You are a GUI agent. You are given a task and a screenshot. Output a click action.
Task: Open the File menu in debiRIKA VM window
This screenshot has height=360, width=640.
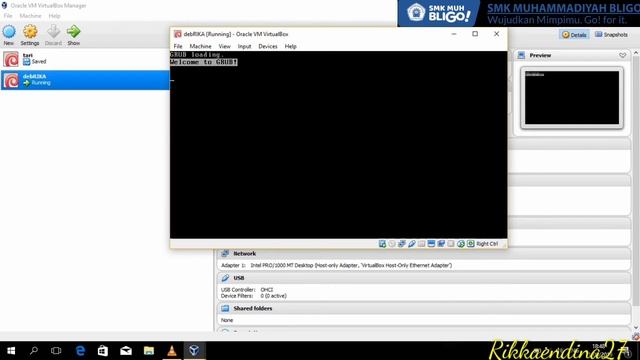(x=178, y=47)
